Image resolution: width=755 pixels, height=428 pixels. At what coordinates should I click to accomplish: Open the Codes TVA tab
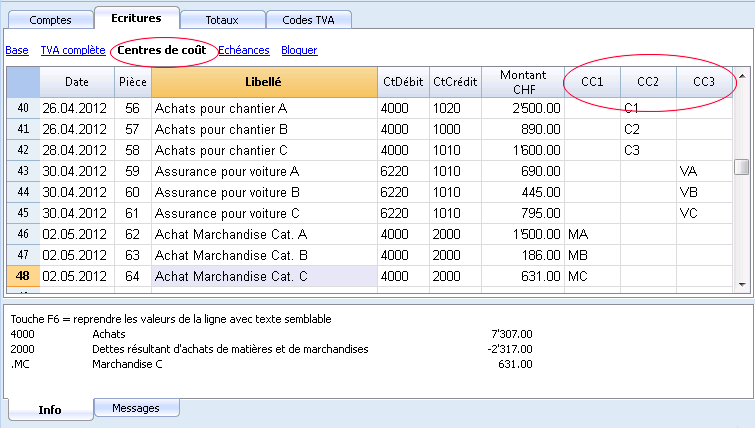tap(309, 20)
